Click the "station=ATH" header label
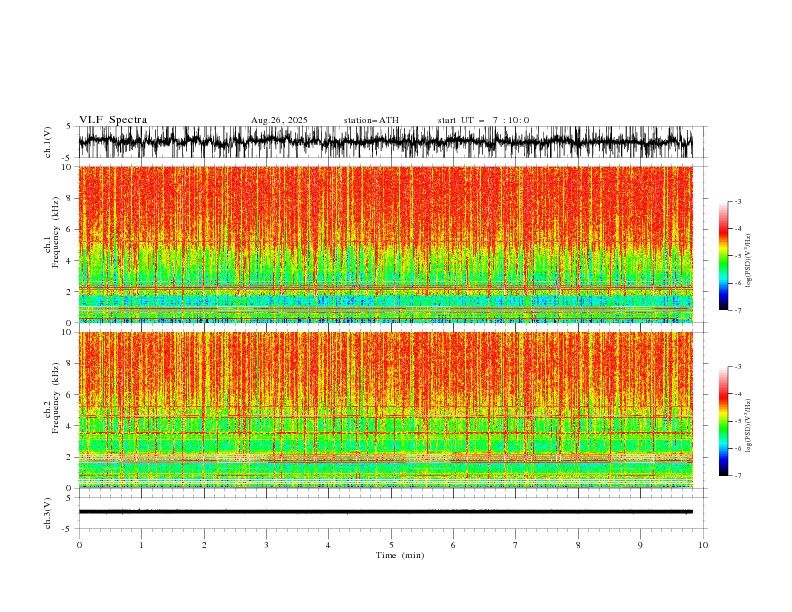The width and height of the screenshot is (792, 612). coord(371,120)
